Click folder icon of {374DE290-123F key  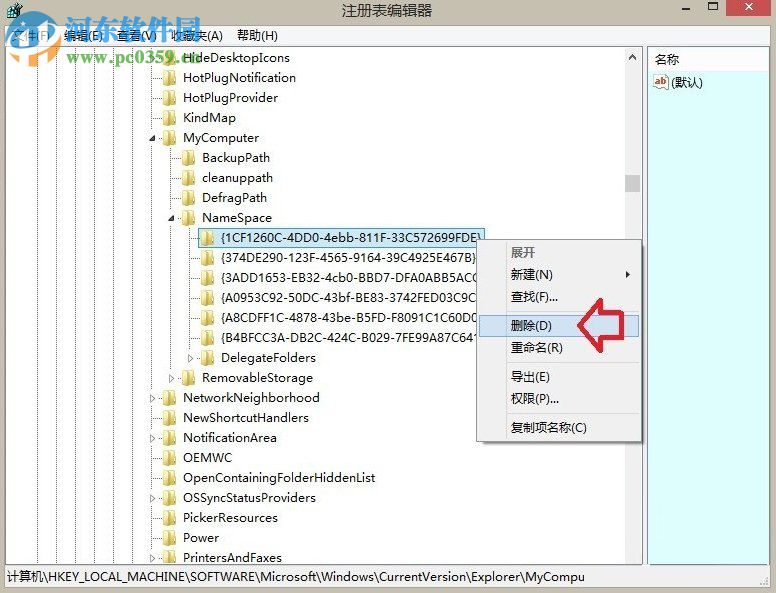click(x=207, y=258)
